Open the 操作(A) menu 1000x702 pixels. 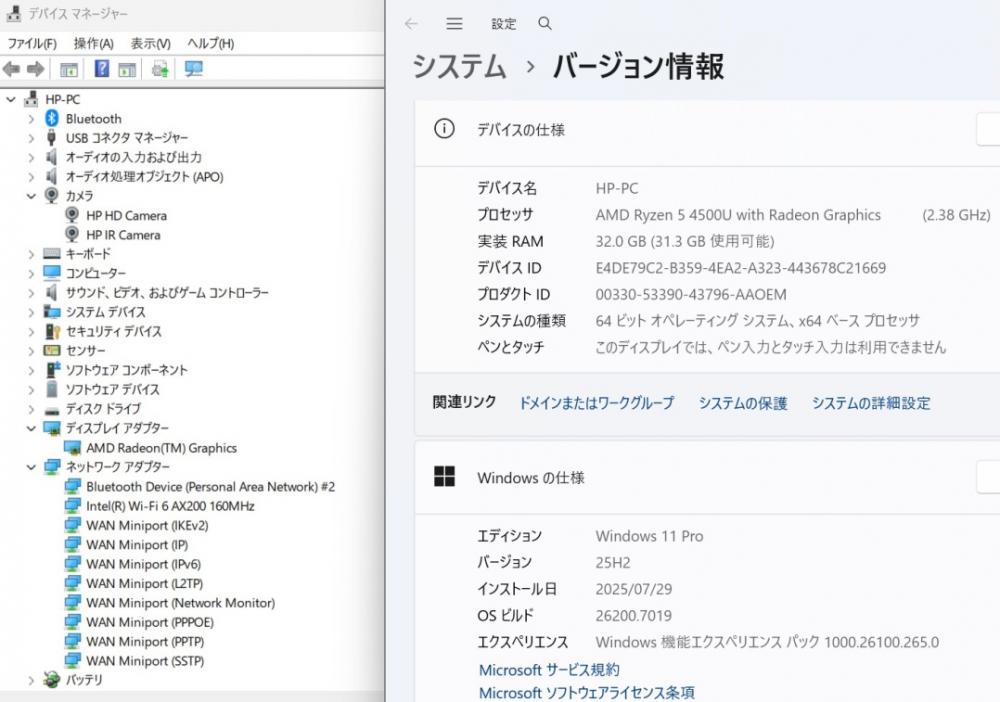[x=94, y=43]
